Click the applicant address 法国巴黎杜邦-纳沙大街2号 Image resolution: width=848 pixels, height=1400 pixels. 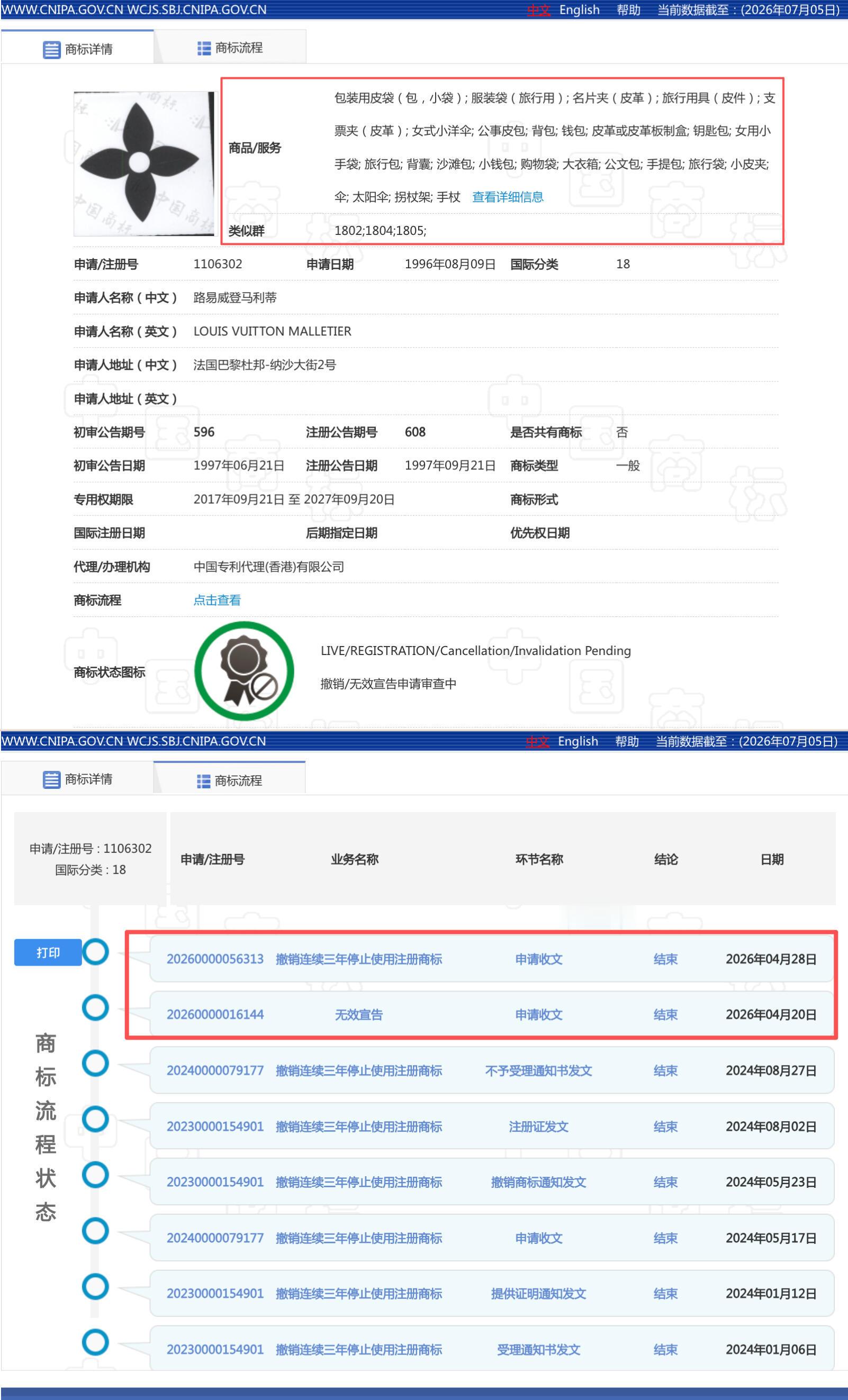pos(265,364)
